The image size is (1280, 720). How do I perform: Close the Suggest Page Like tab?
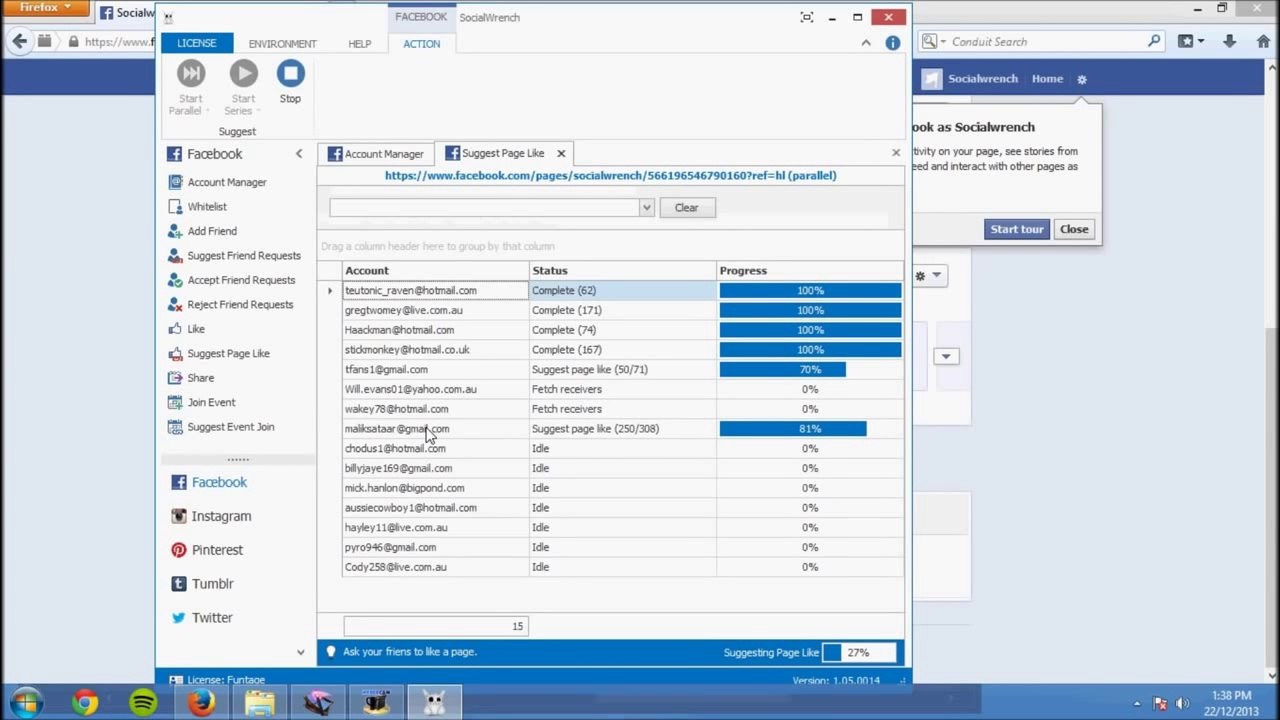coord(561,154)
